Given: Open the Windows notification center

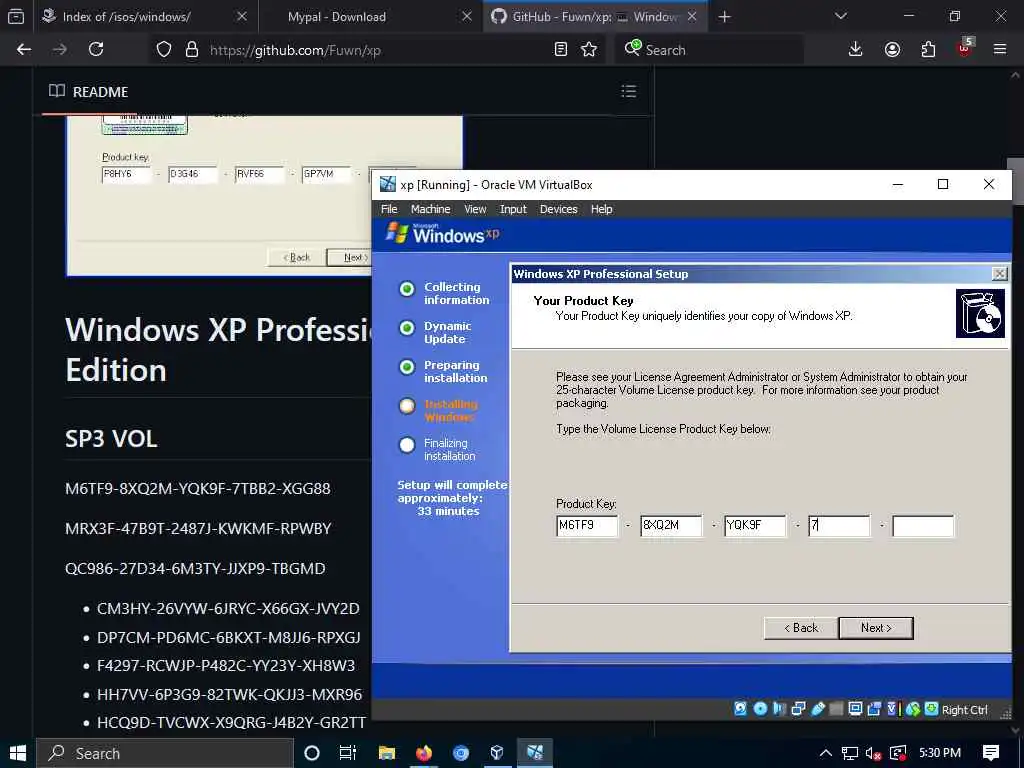Looking at the screenshot, I should coord(991,754).
